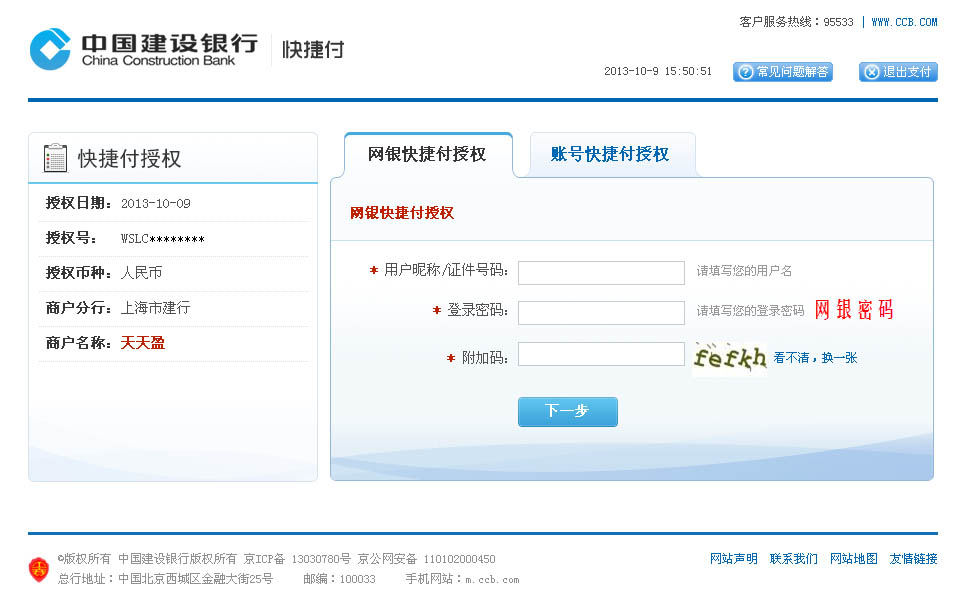Click the 京公网安备 110102000450 text
This screenshot has width=965, height=613.
(426, 559)
